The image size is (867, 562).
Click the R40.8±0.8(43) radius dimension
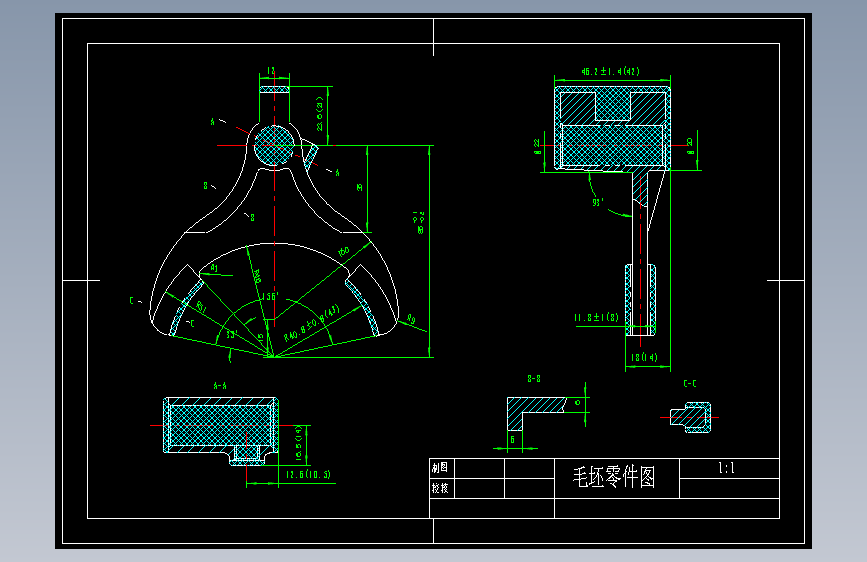(x=312, y=323)
